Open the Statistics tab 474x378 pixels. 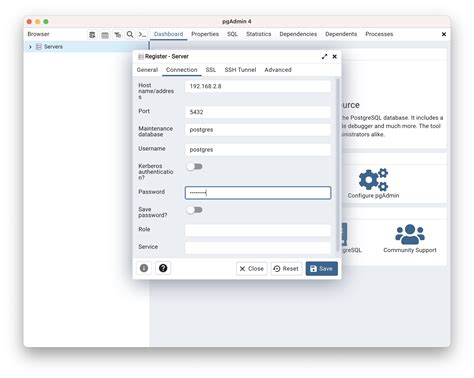point(259,34)
